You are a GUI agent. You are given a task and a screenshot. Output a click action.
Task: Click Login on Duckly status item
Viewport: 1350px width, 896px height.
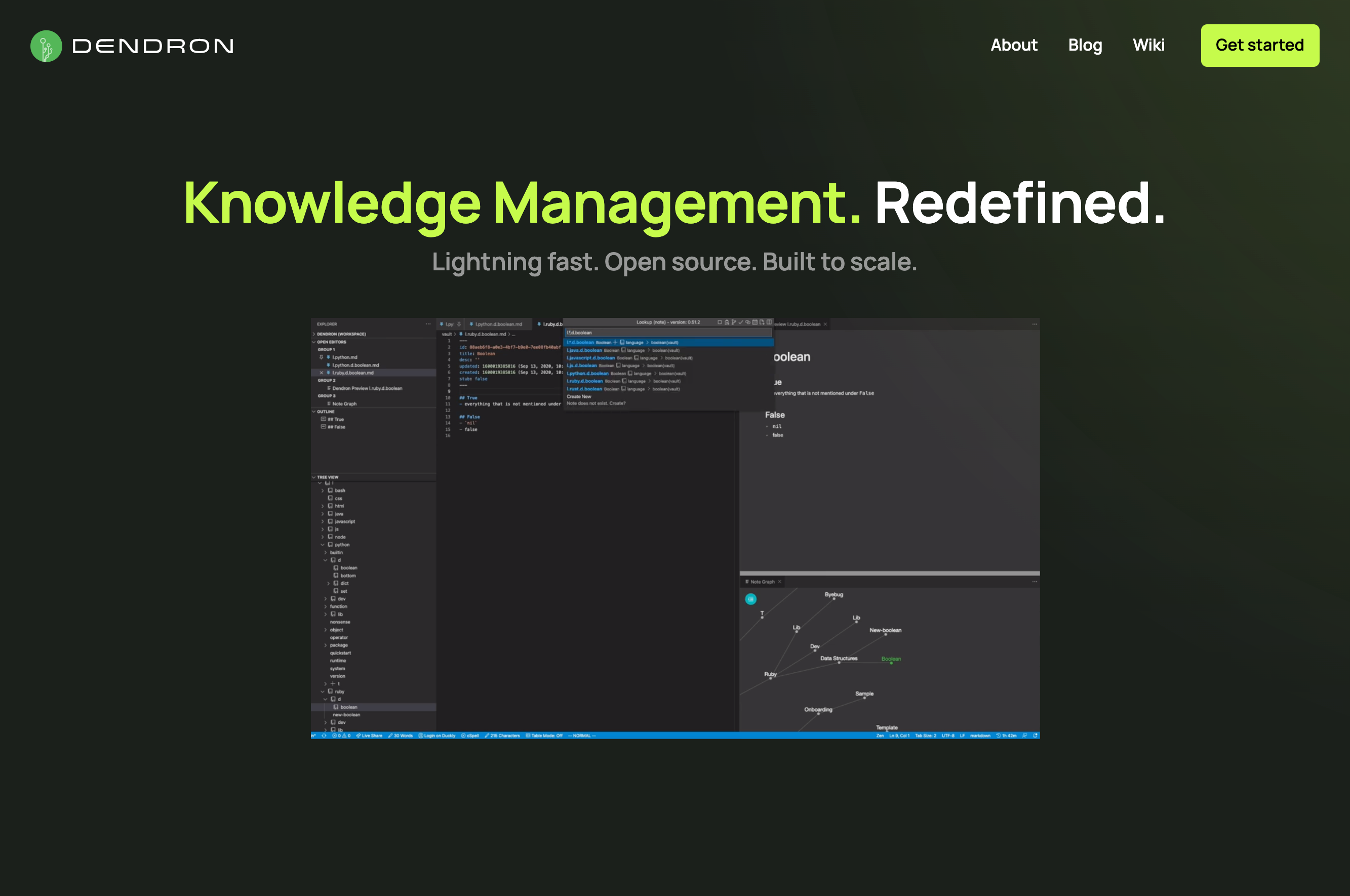point(436,736)
